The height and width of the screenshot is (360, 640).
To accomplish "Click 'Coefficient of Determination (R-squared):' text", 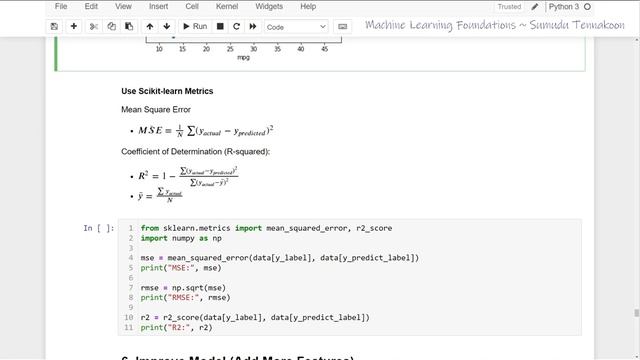I will (x=196, y=151).
